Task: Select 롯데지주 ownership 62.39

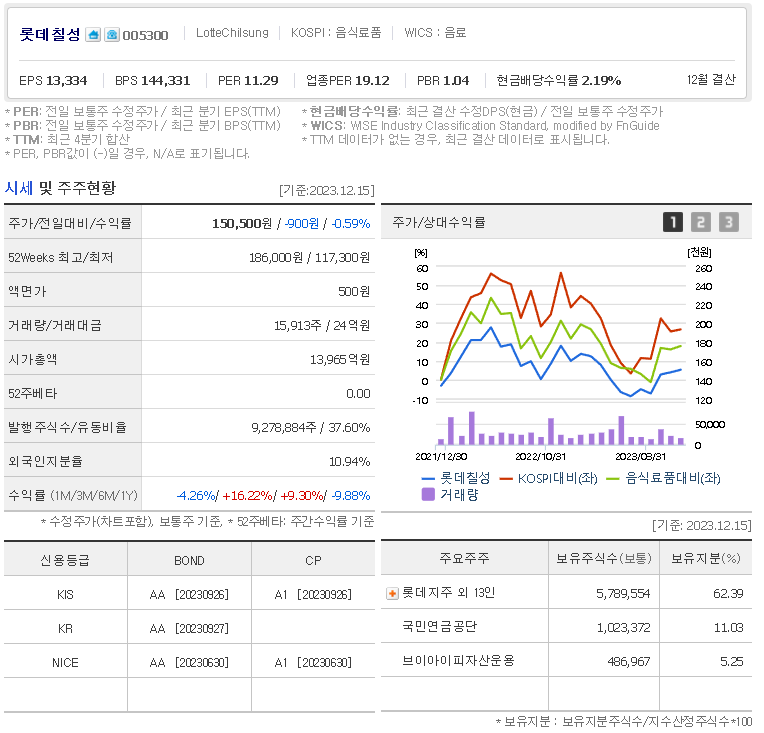Action: (728, 594)
